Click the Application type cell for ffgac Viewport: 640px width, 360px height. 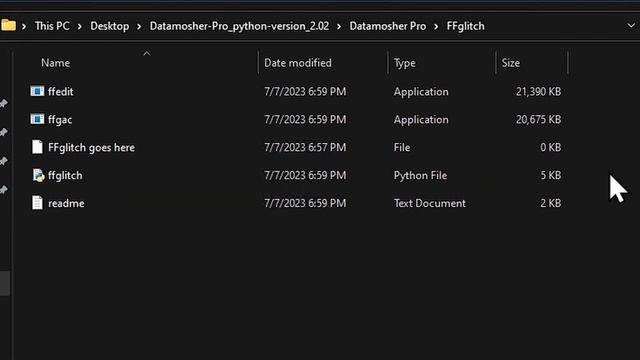(x=421, y=120)
